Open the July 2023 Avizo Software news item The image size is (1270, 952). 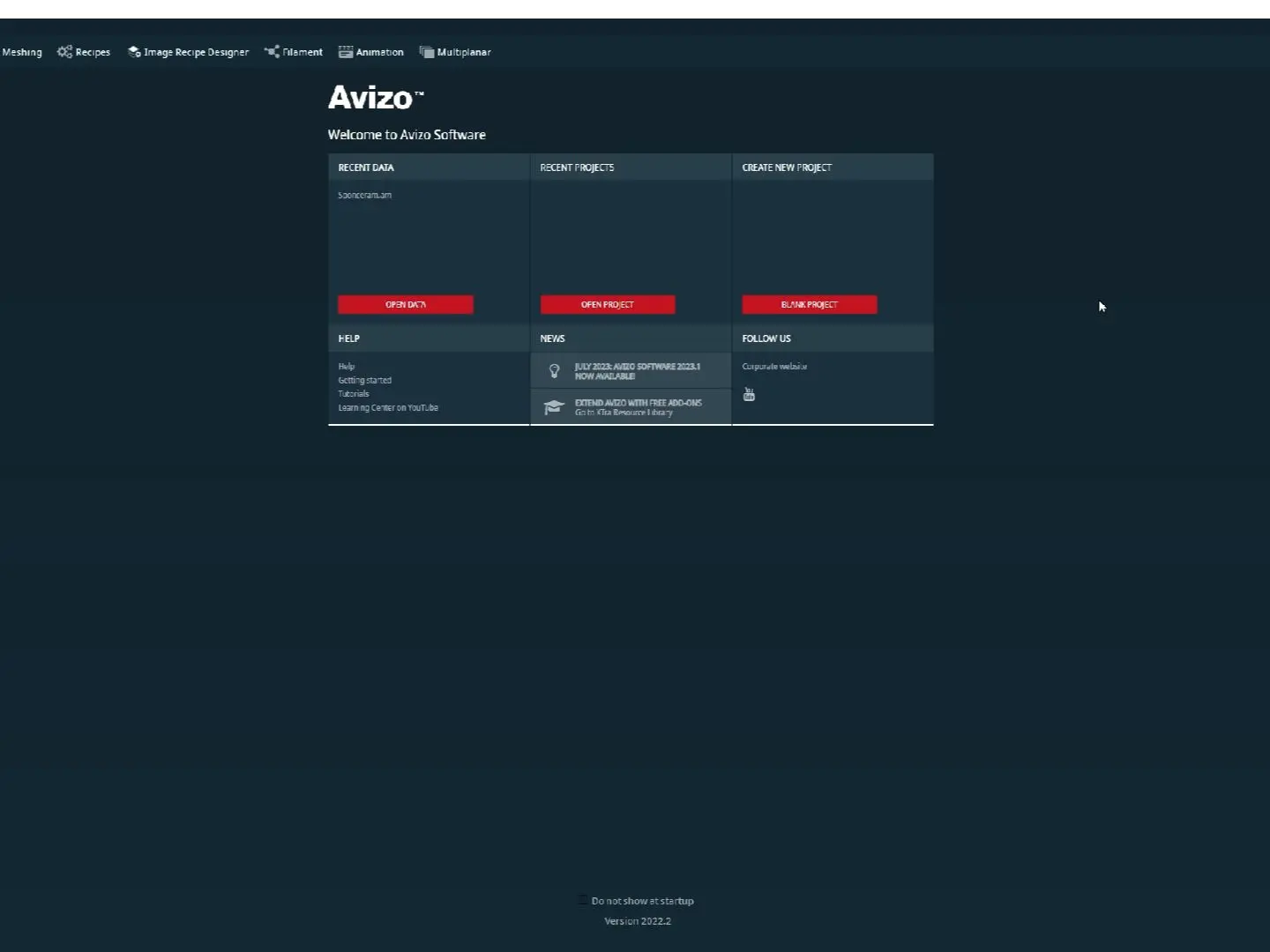pos(631,371)
